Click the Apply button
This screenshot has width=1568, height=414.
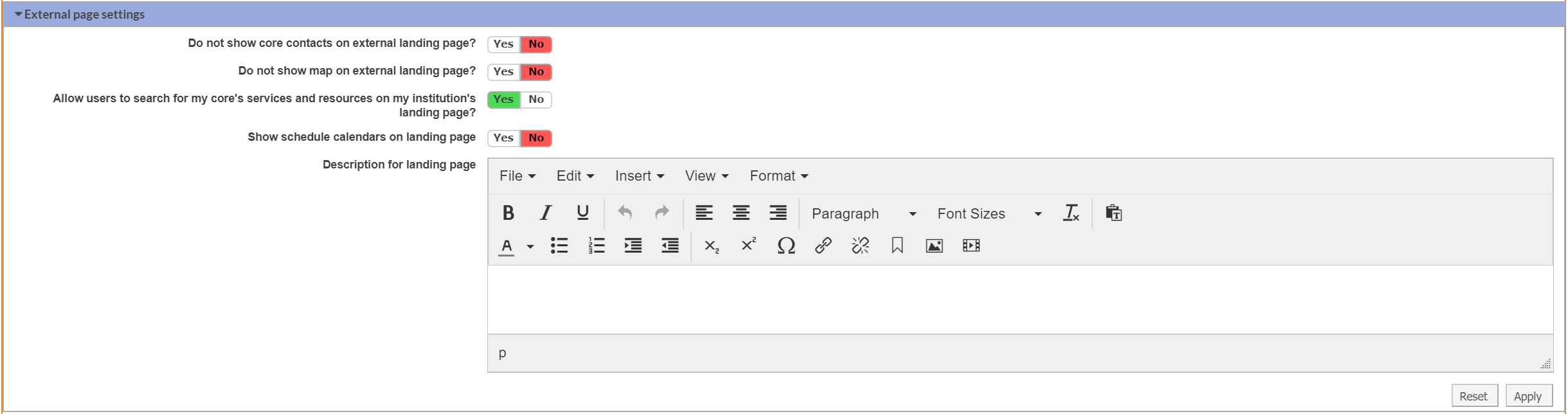1528,396
